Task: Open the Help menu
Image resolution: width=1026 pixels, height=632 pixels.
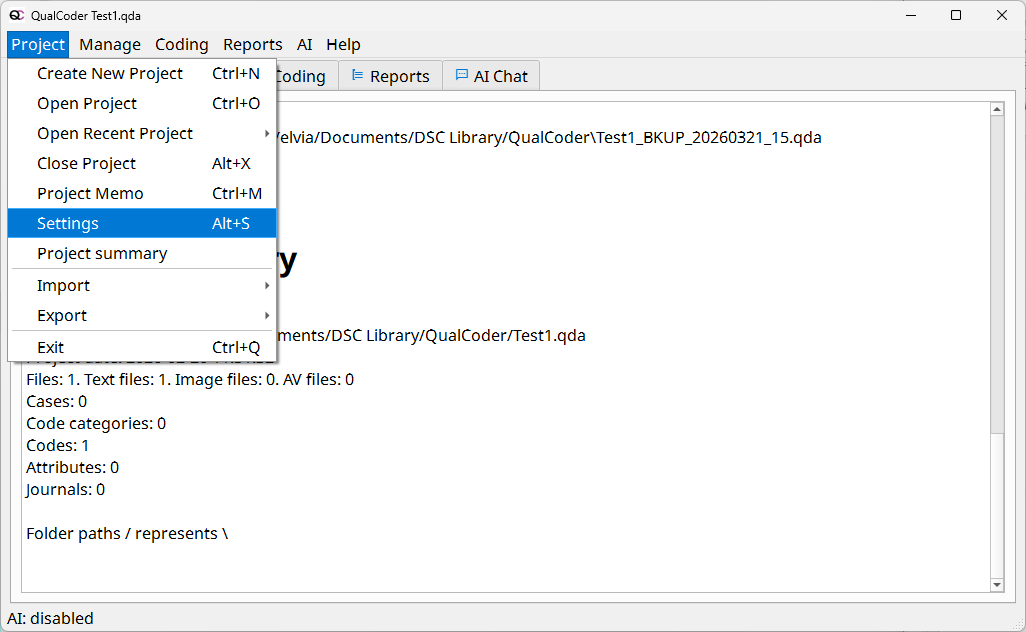Action: [x=343, y=44]
